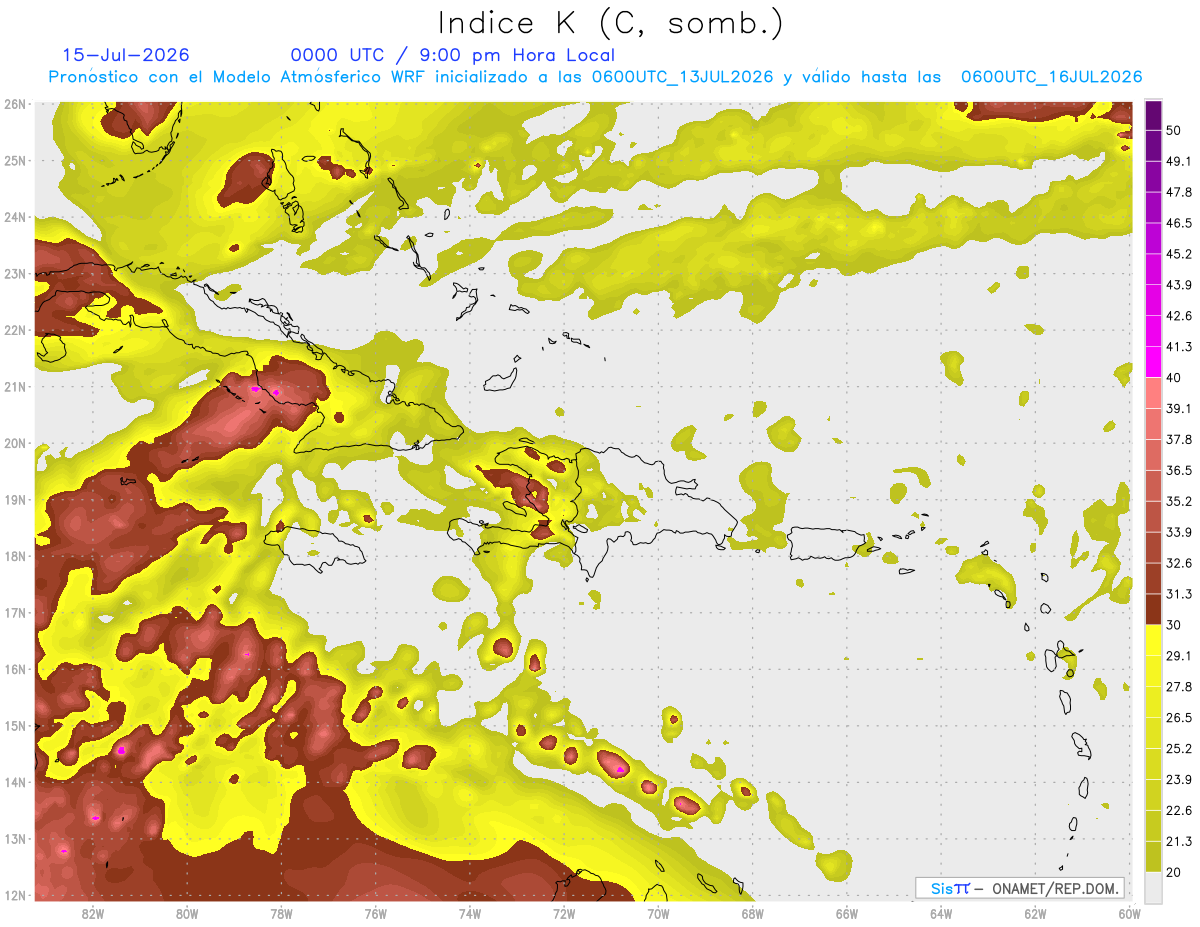This screenshot has height=927, width=1200.
Task: Click the latitude label "23N"
Action: coord(15,274)
